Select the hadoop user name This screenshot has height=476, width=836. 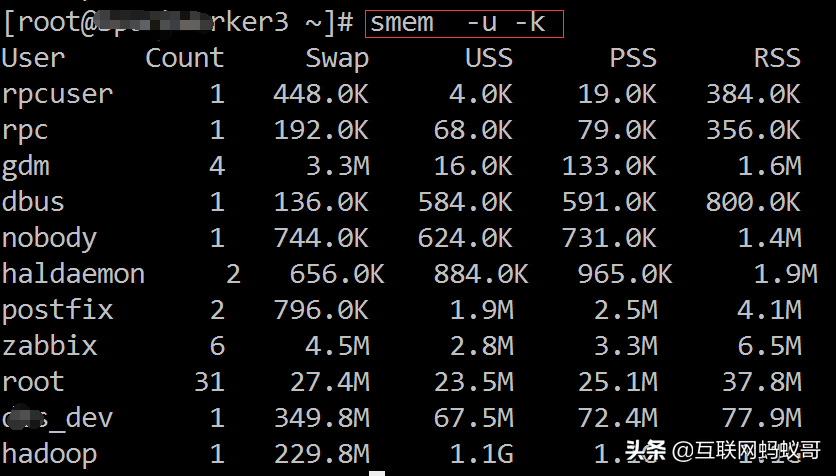coord(49,454)
